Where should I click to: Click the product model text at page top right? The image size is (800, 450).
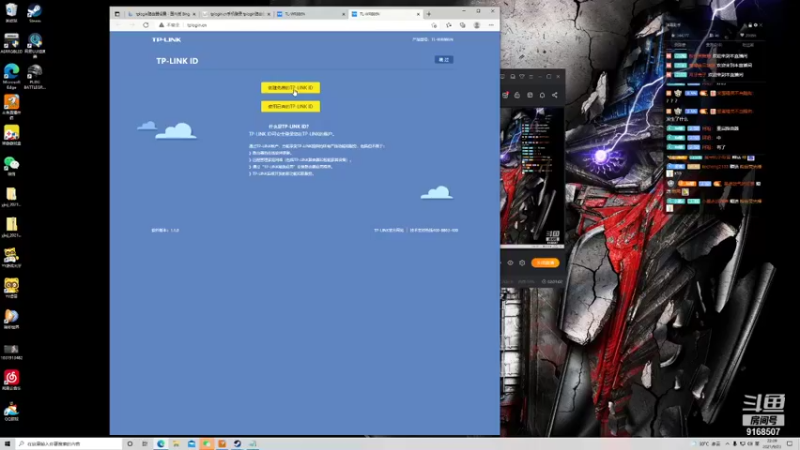[433, 39]
